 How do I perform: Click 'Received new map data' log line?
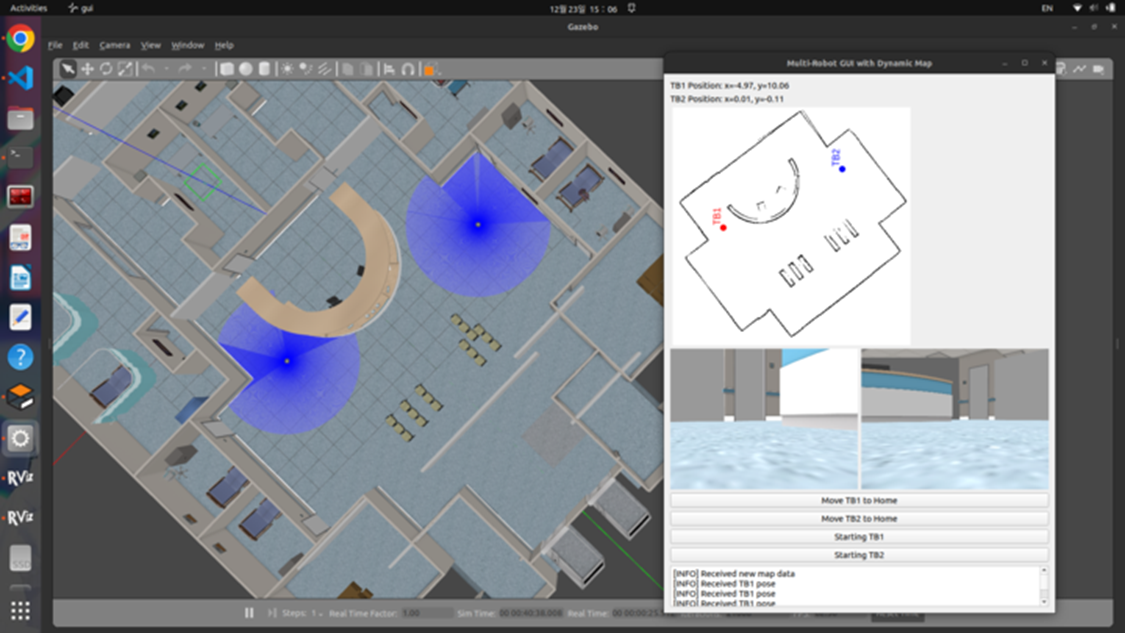click(734, 573)
